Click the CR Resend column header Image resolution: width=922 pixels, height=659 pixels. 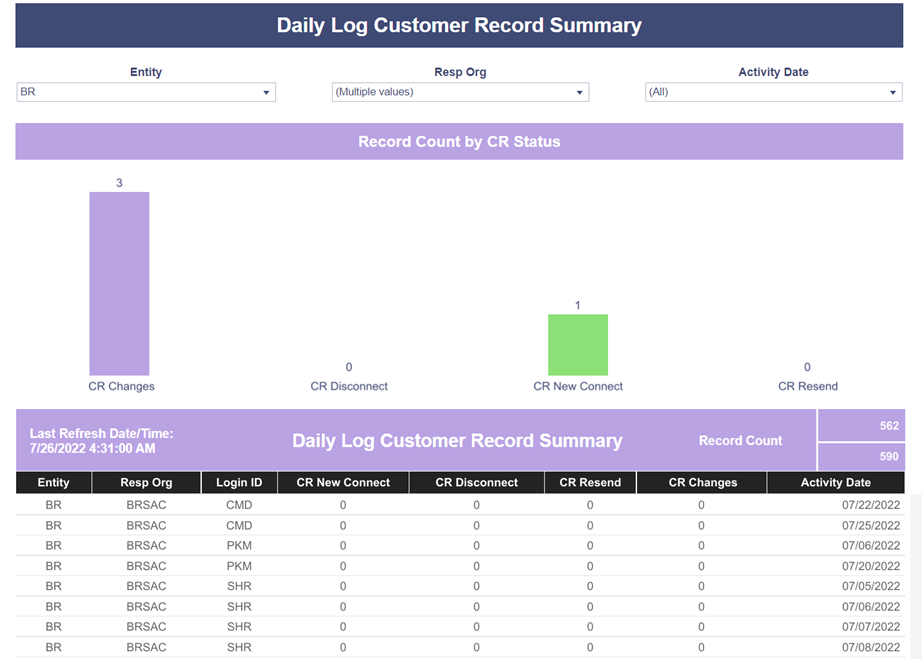590,482
